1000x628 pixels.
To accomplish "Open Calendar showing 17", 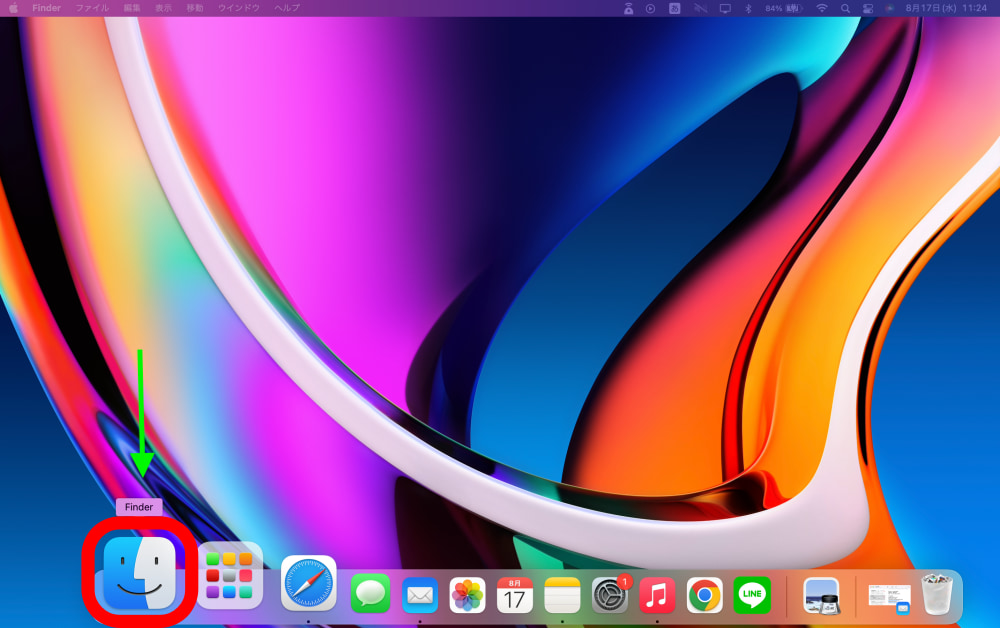I will pyautogui.click(x=515, y=595).
